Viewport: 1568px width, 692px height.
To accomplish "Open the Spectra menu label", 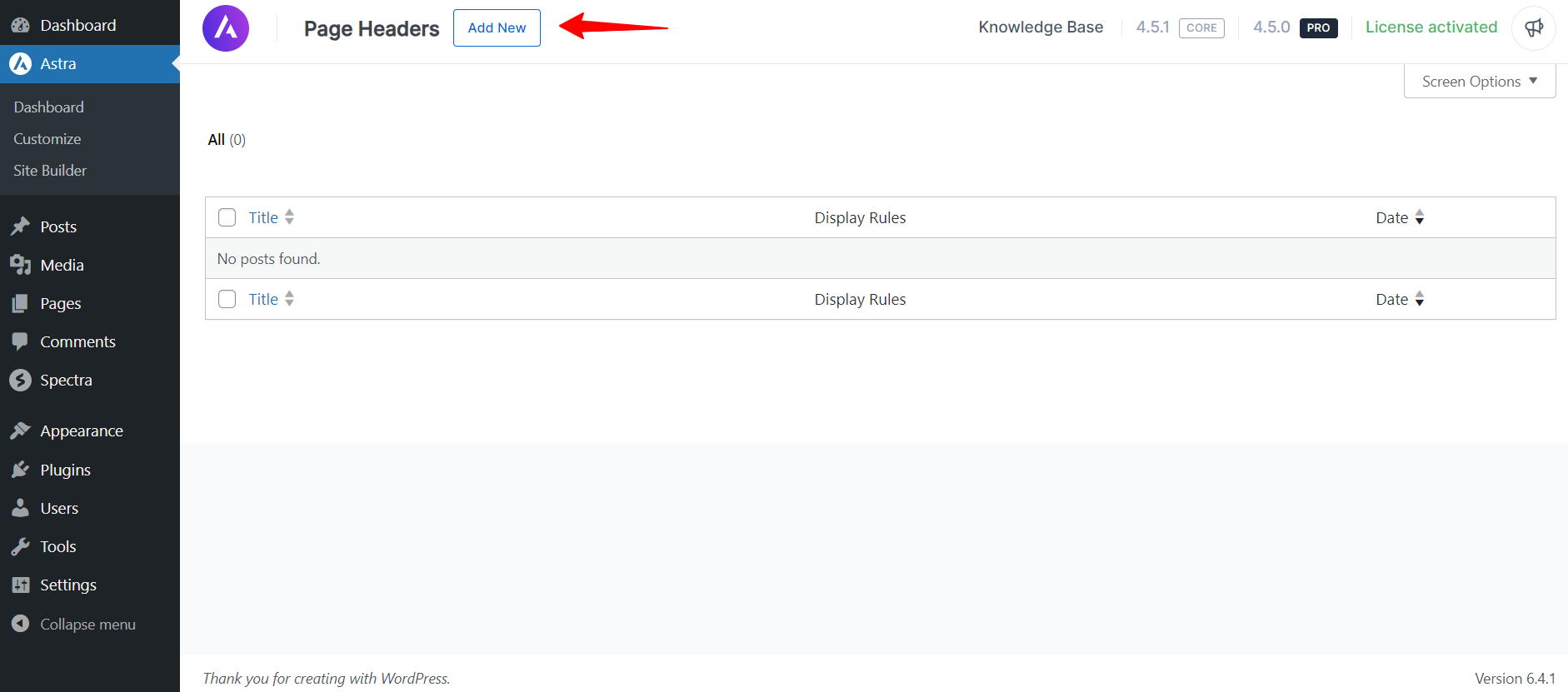I will pyautogui.click(x=67, y=380).
